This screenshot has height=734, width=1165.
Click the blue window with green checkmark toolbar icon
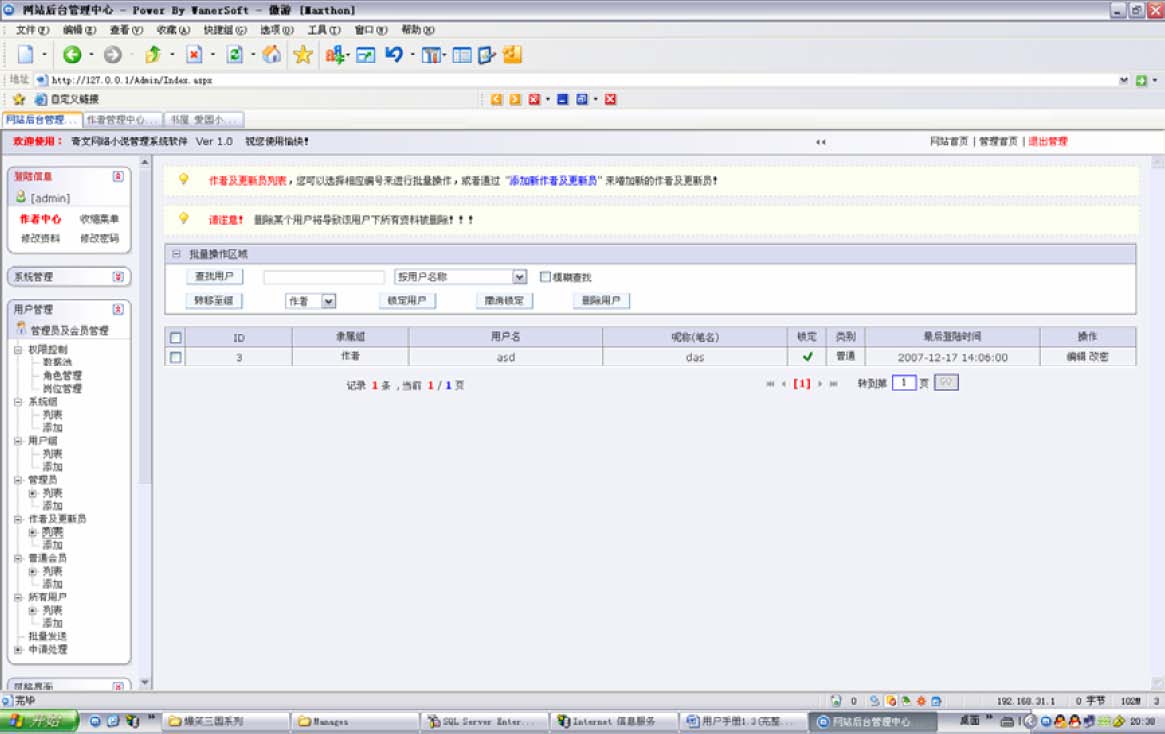tap(366, 55)
